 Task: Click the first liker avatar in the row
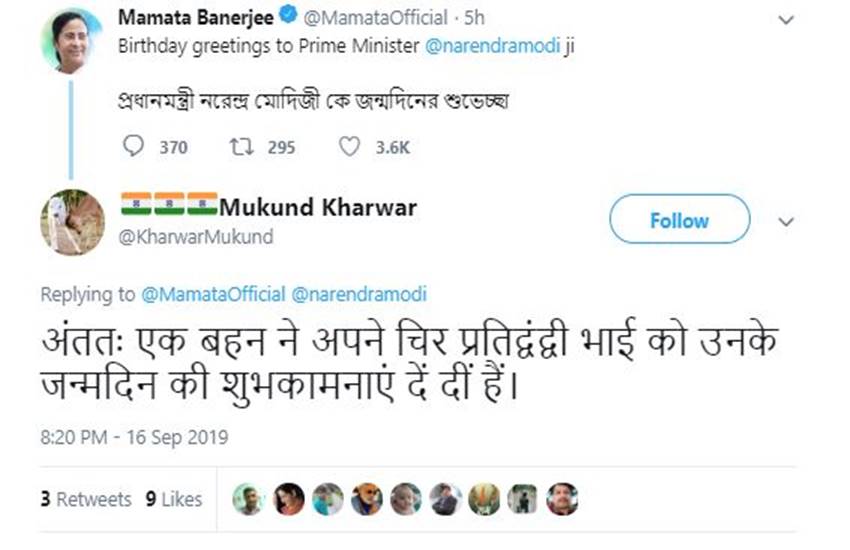(x=250, y=498)
